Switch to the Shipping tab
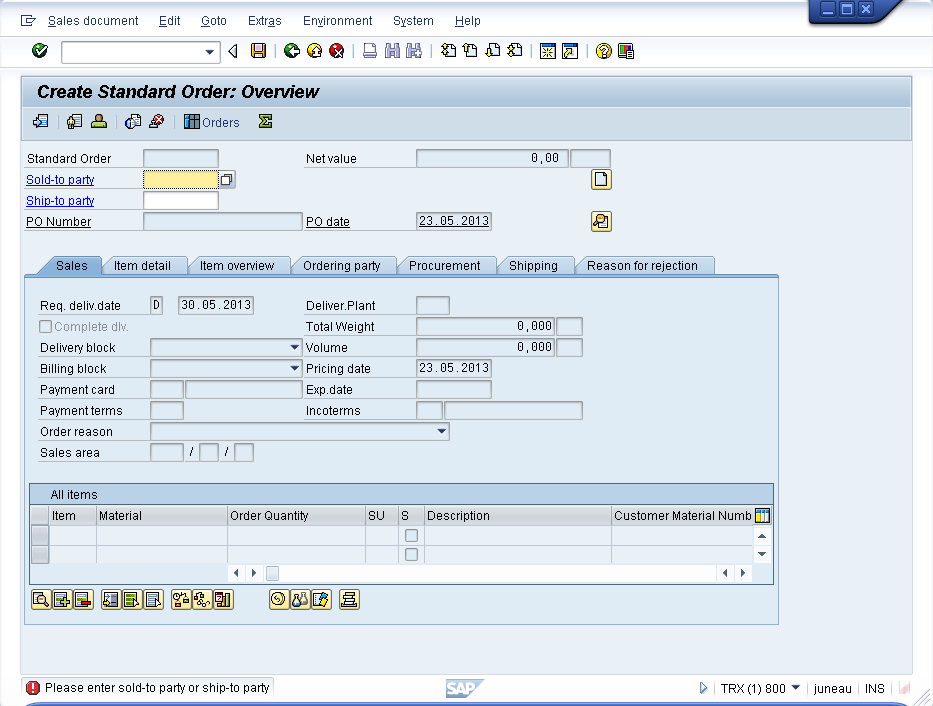This screenshot has width=933, height=706. [x=533, y=266]
